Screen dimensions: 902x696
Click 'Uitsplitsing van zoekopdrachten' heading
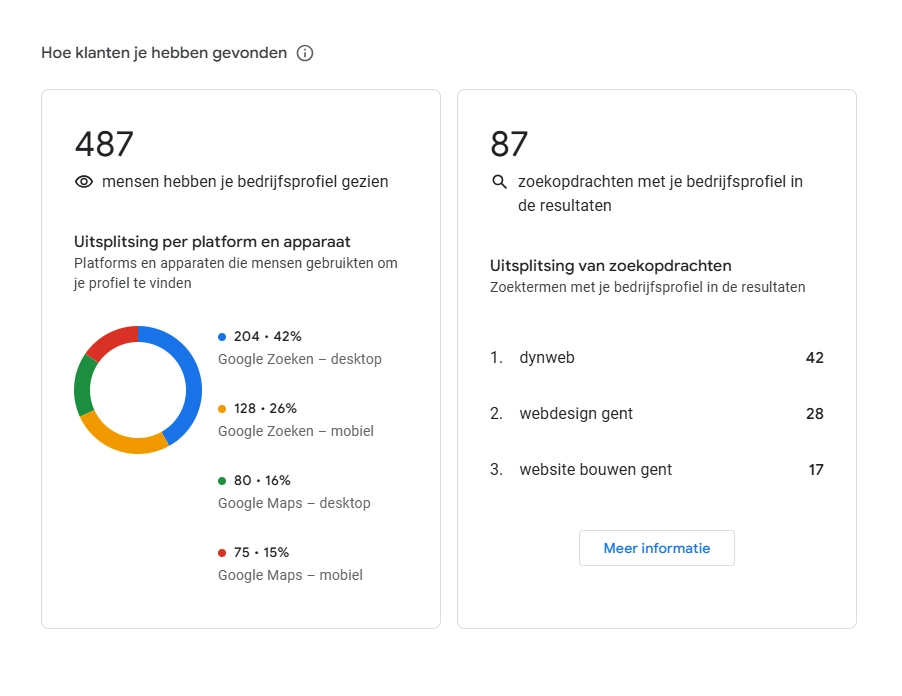click(x=611, y=266)
